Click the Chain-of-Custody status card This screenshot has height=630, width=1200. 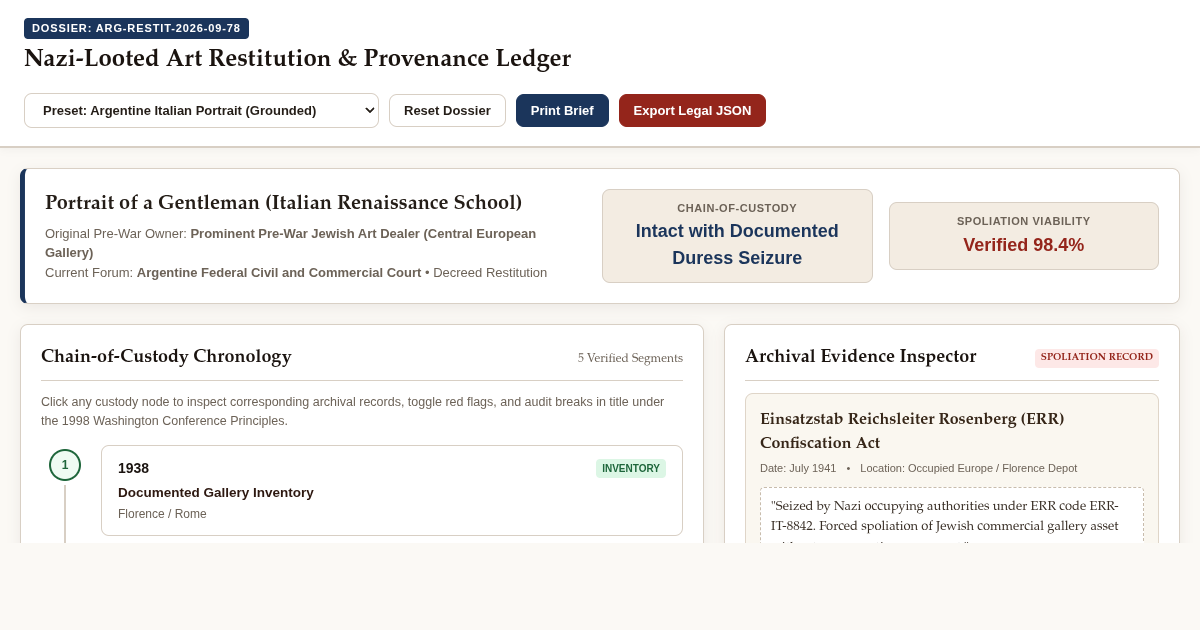pos(737,236)
